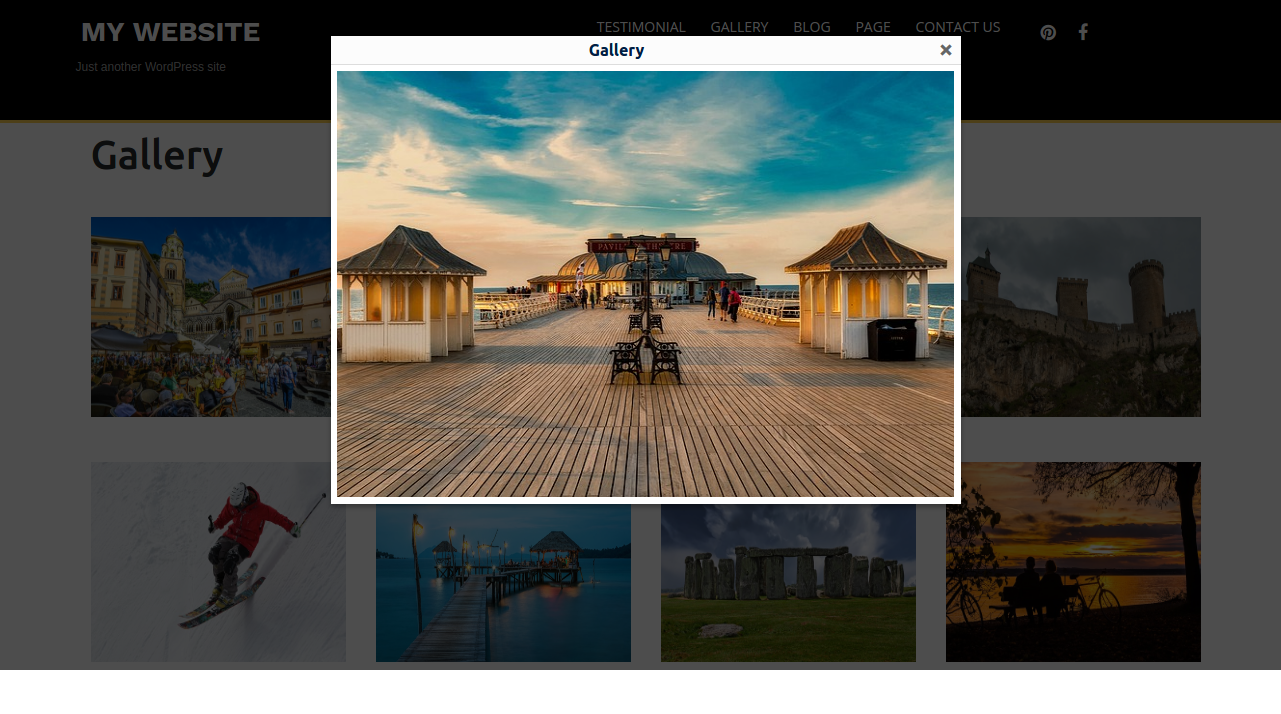Click the MY WEBSITE site title
The image size is (1281, 714).
[170, 32]
